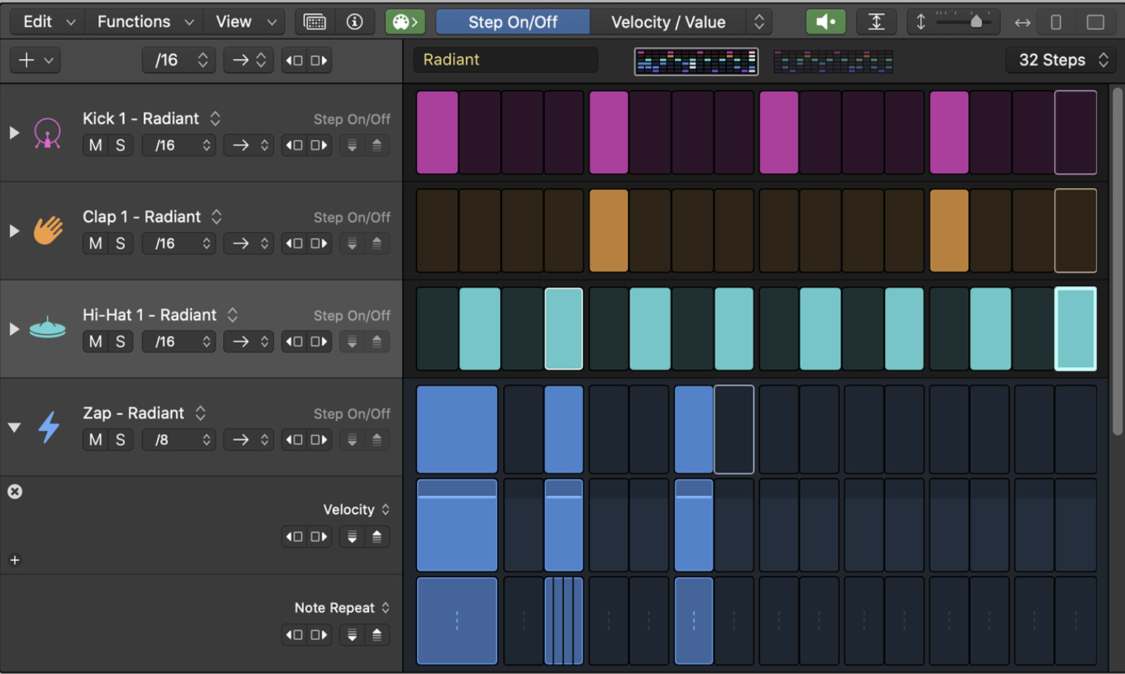This screenshot has width=1125, height=674.
Task: Mute the Clap 1 row
Action: (95, 243)
